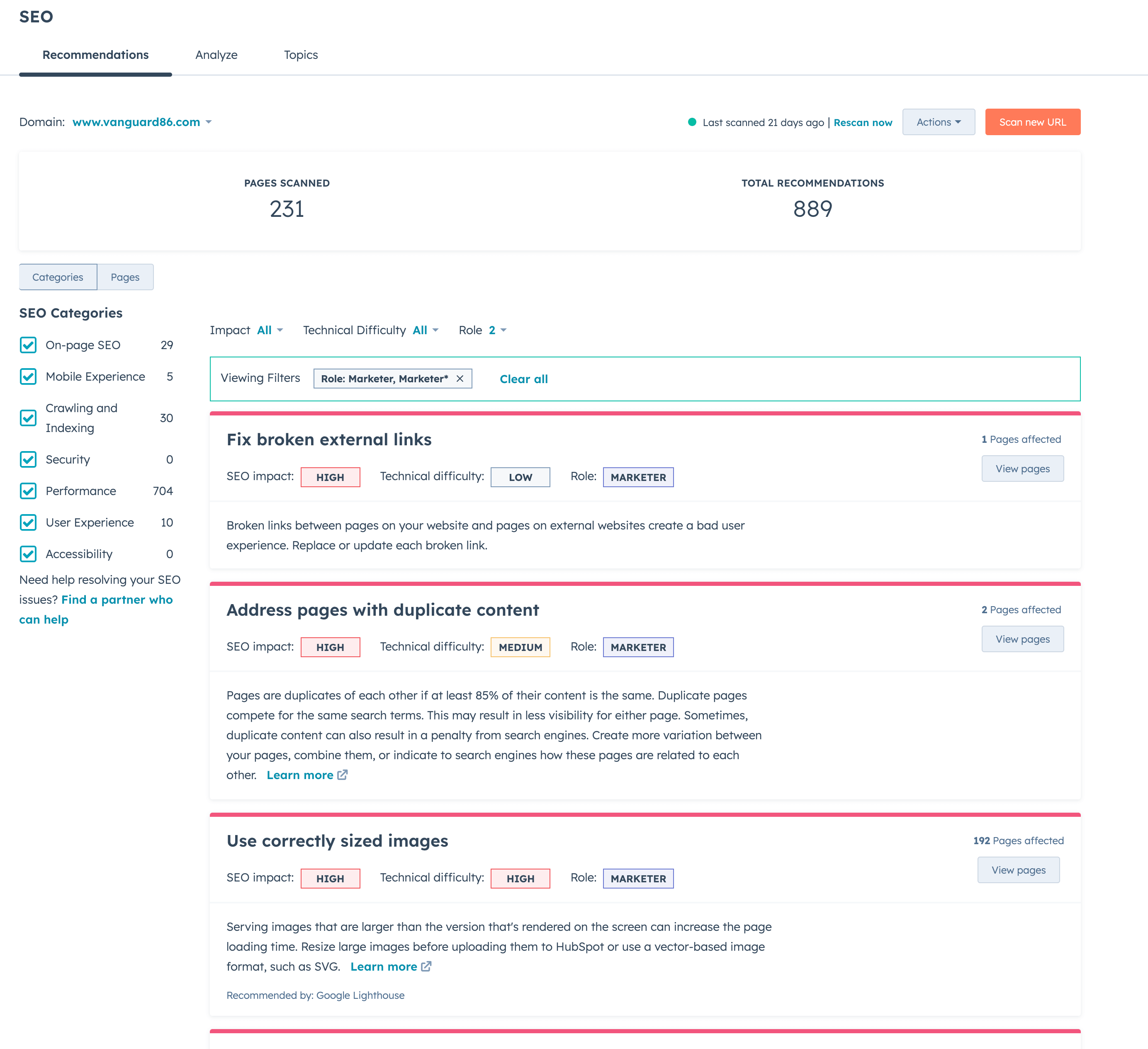
Task: Go to the Topics tab
Action: coord(301,55)
